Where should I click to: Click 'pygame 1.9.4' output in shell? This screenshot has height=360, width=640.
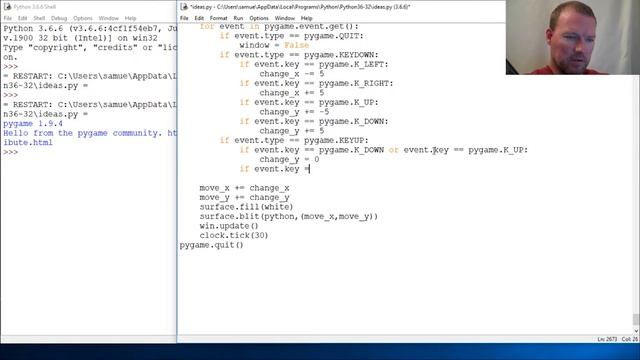pyautogui.click(x=33, y=124)
